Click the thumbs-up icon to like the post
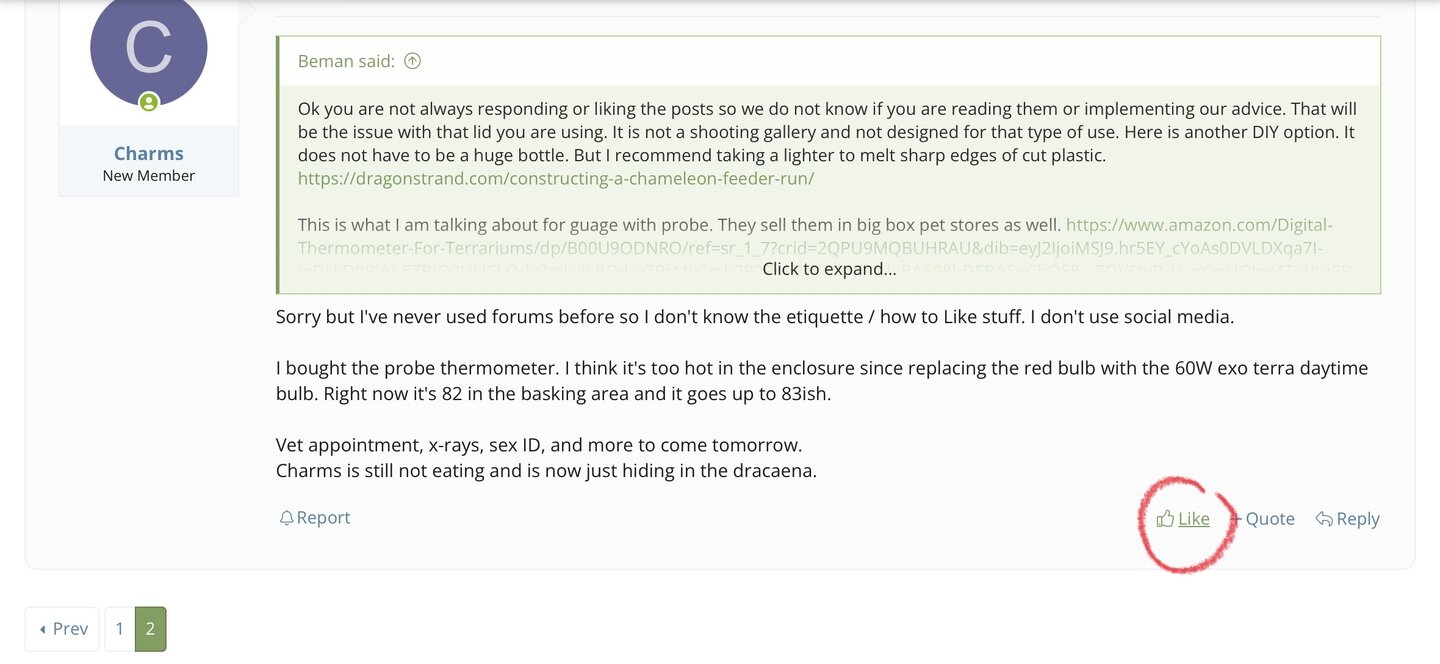Image resolution: width=1440 pixels, height=664 pixels. (x=1165, y=519)
